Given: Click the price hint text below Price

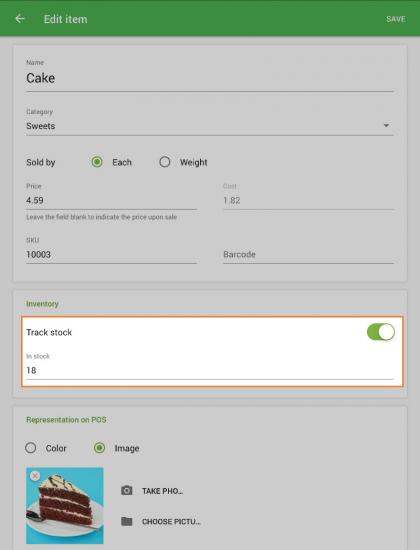Looking at the screenshot, I should click(x=101, y=217).
